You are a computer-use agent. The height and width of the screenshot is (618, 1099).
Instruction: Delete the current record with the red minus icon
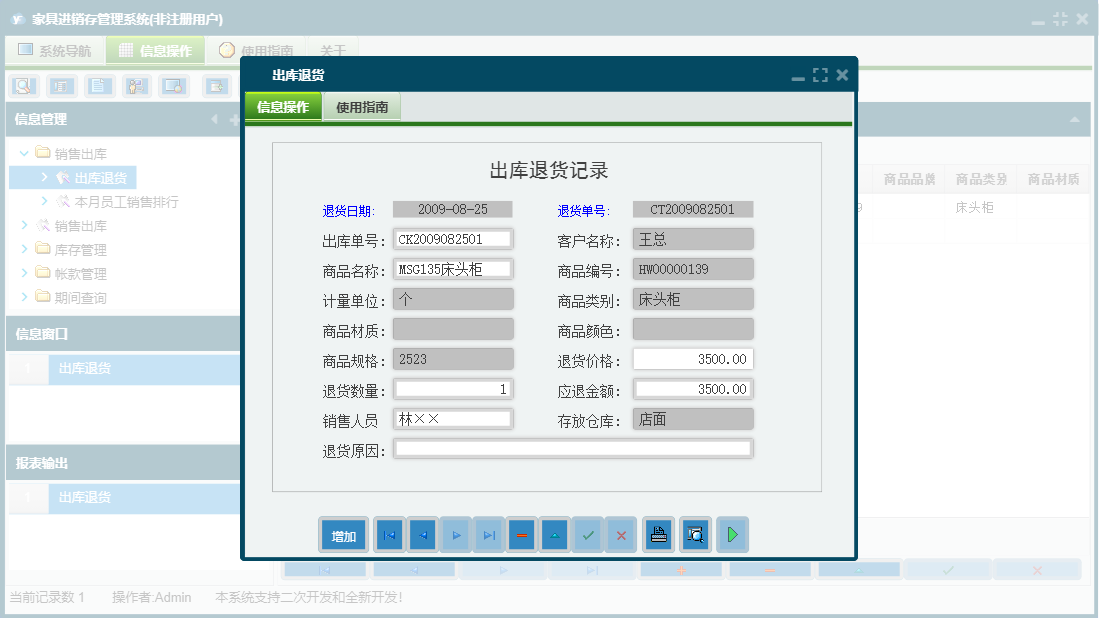pyautogui.click(x=522, y=534)
